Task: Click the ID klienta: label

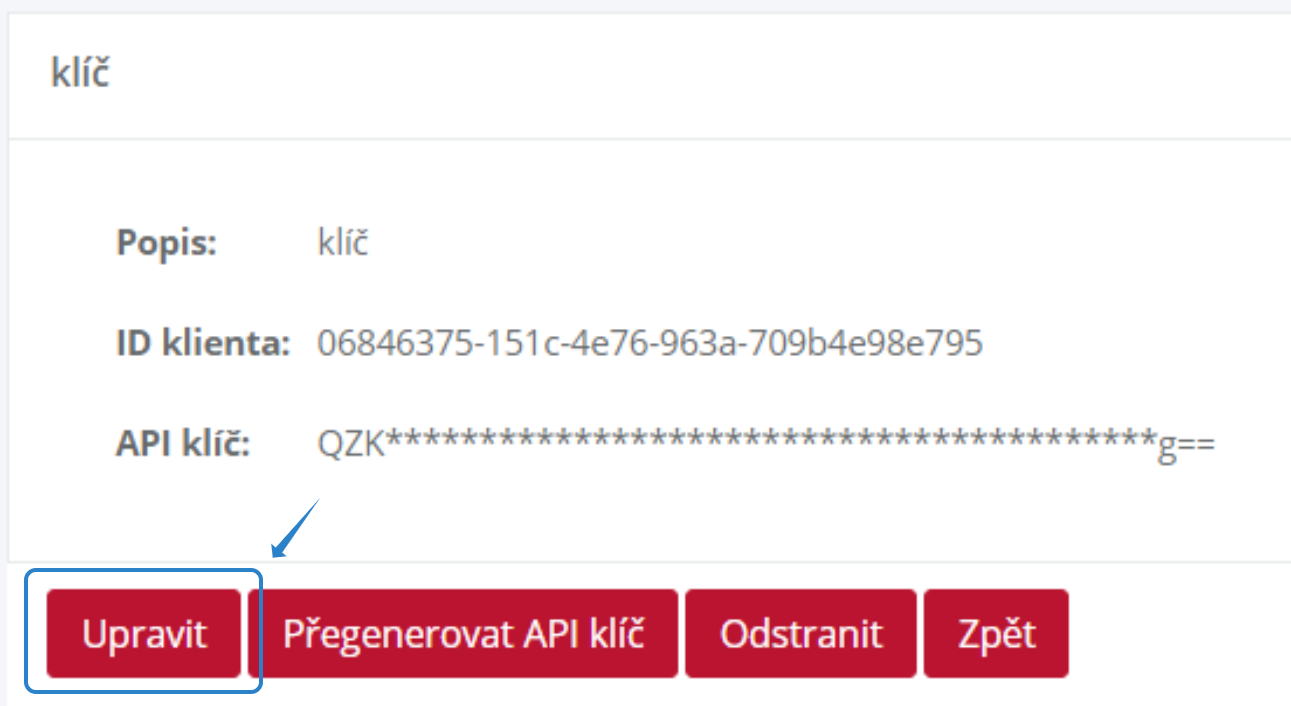Action: [203, 343]
